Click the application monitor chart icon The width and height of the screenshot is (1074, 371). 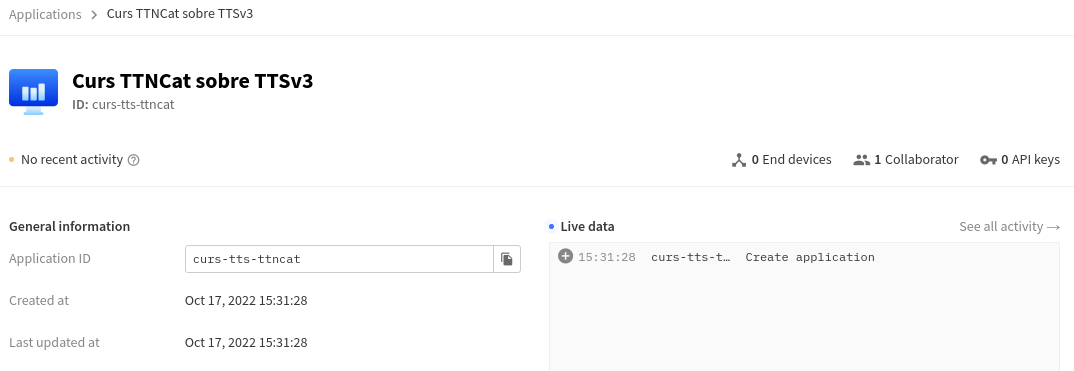point(34,92)
